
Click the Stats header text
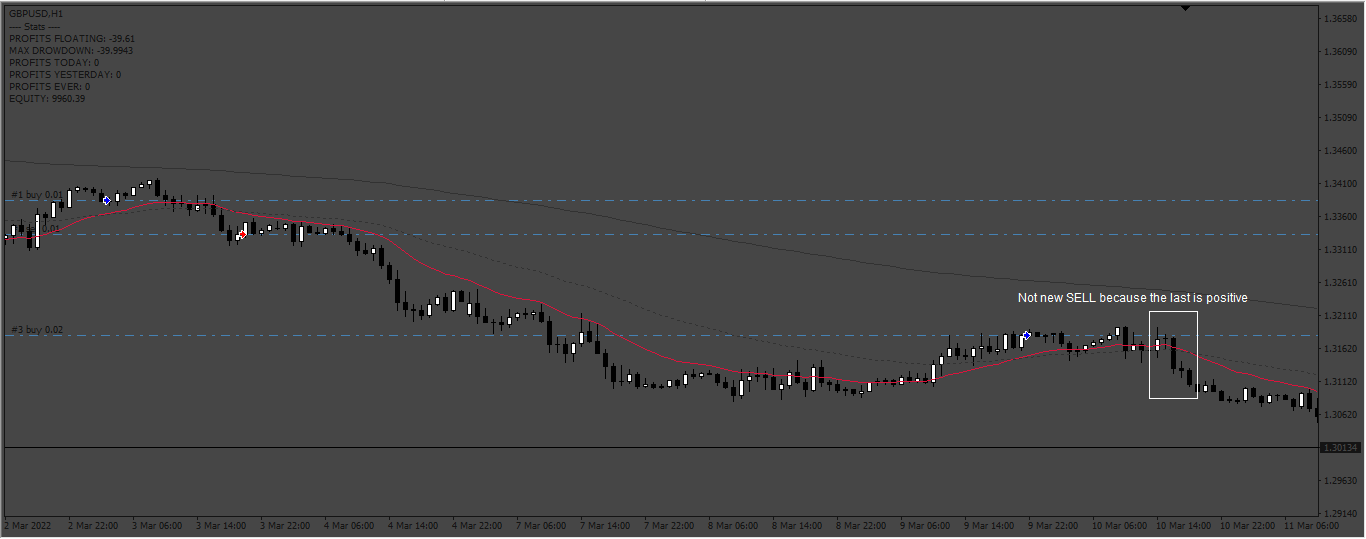coord(35,26)
